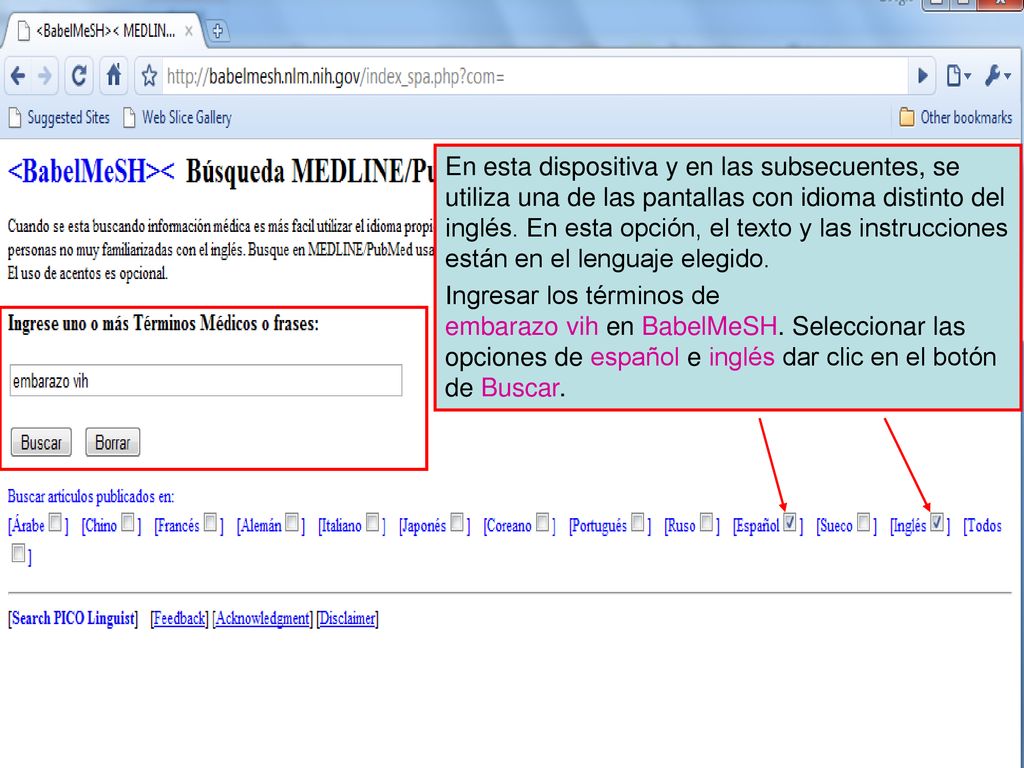Open the Feedback link

coord(179,618)
